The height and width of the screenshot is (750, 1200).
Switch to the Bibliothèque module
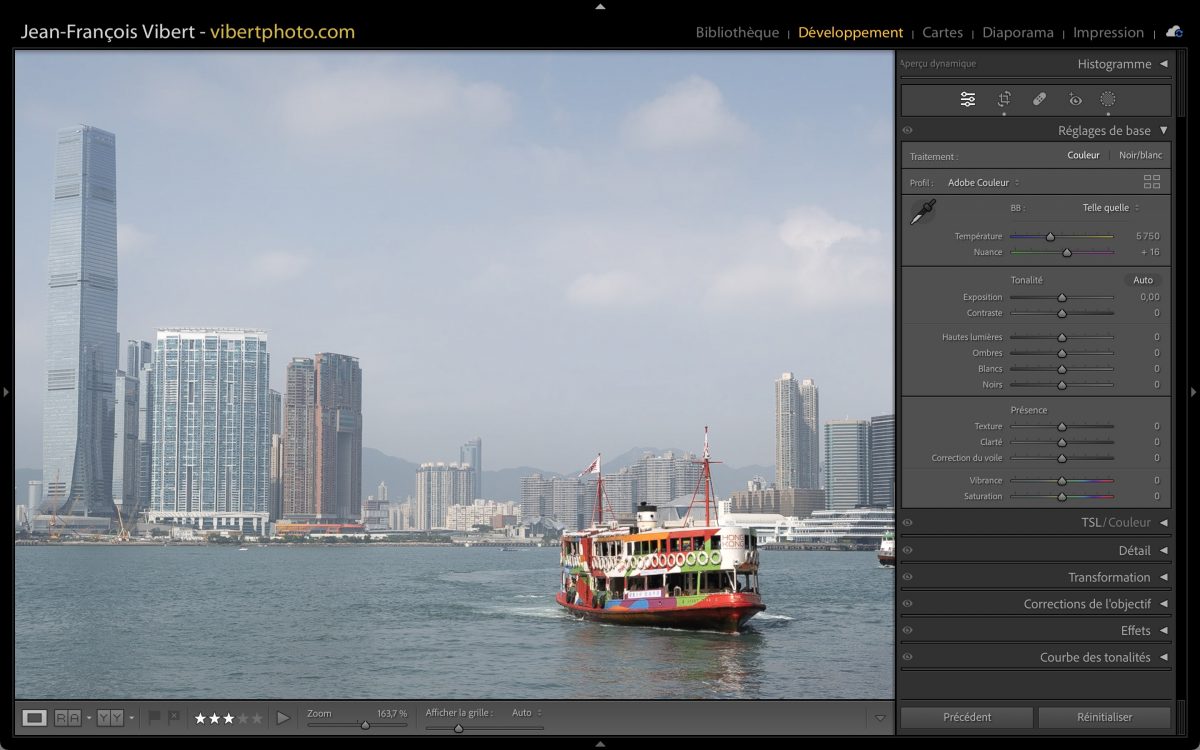(x=737, y=32)
